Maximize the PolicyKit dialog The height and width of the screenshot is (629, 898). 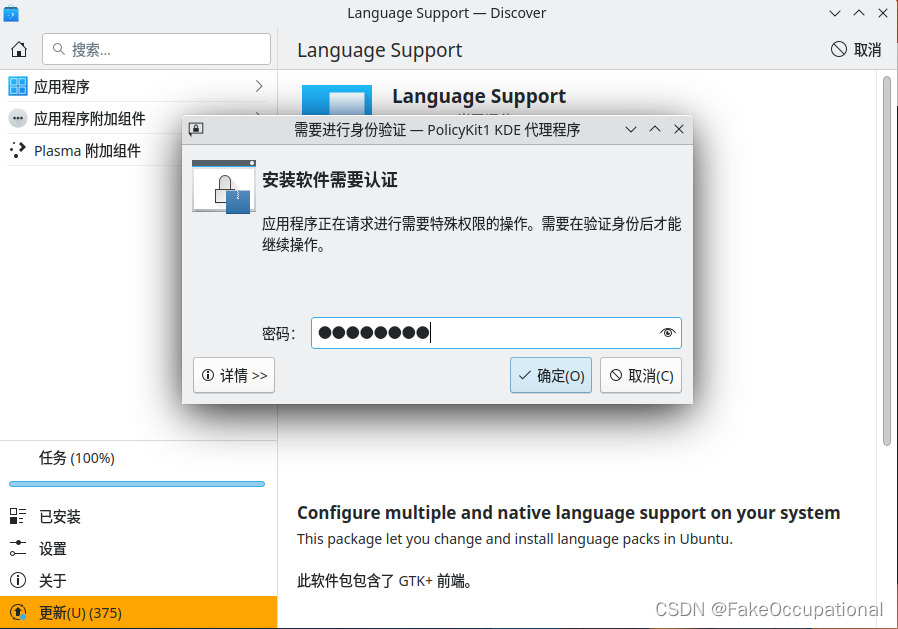(655, 129)
